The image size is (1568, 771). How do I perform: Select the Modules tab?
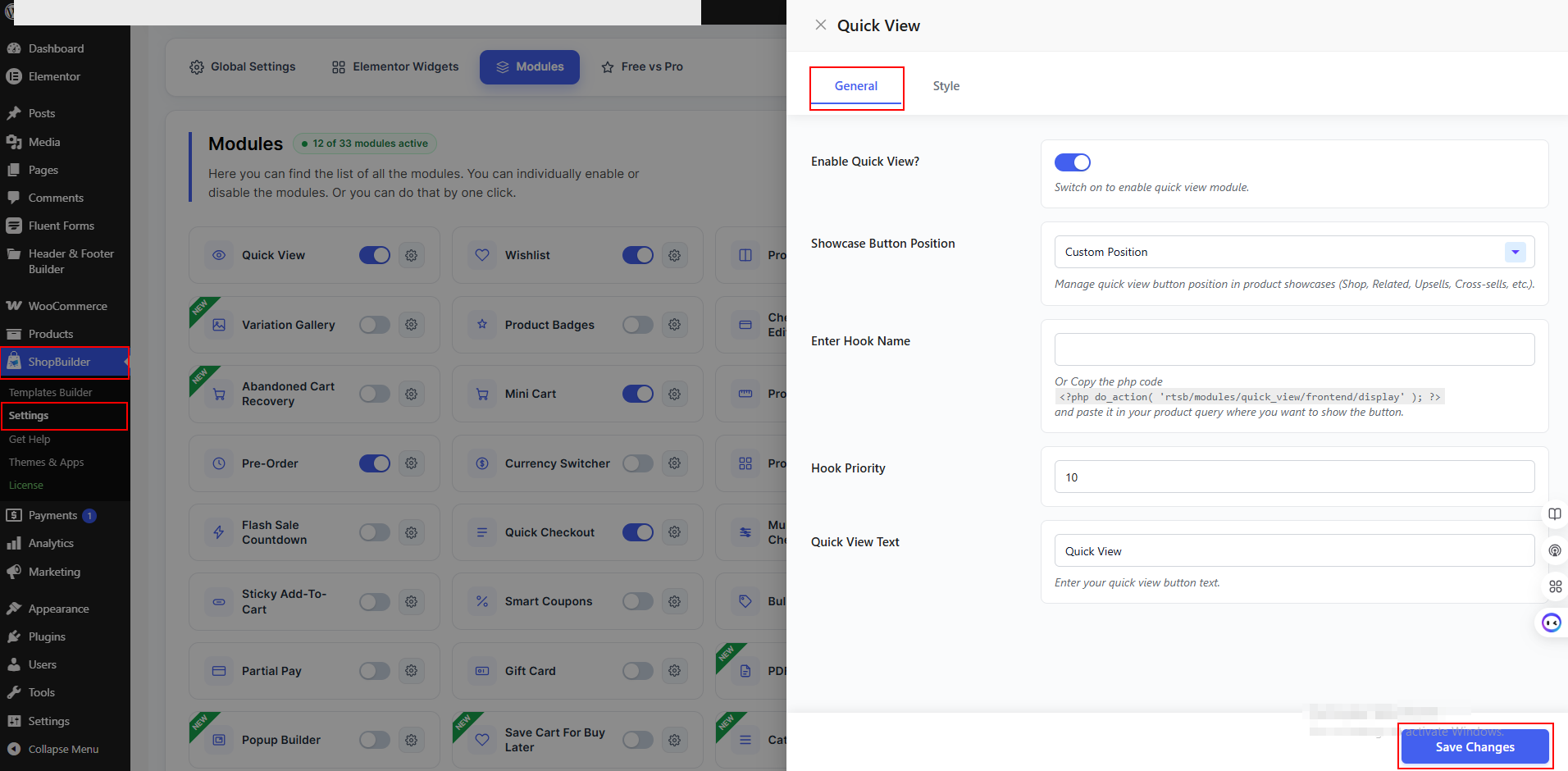(530, 66)
